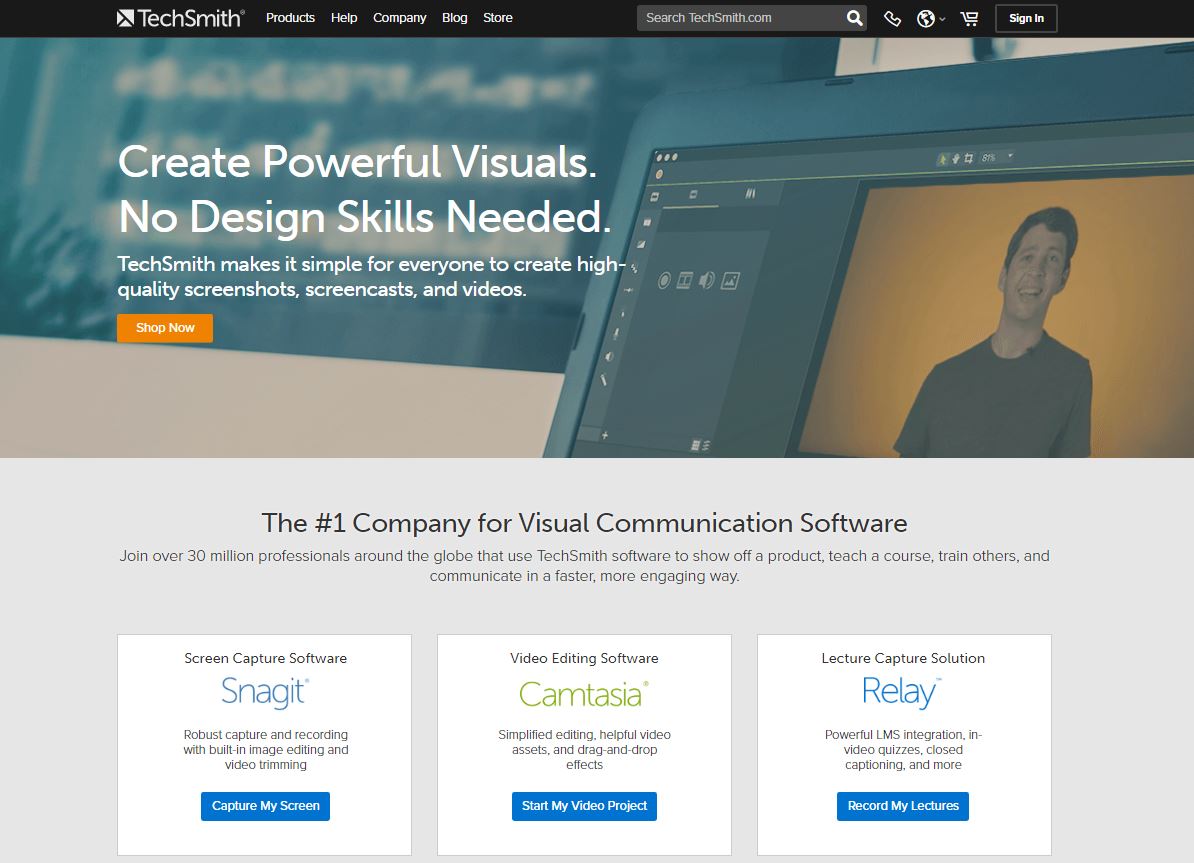Click the orange Shop Now button

pos(164,328)
